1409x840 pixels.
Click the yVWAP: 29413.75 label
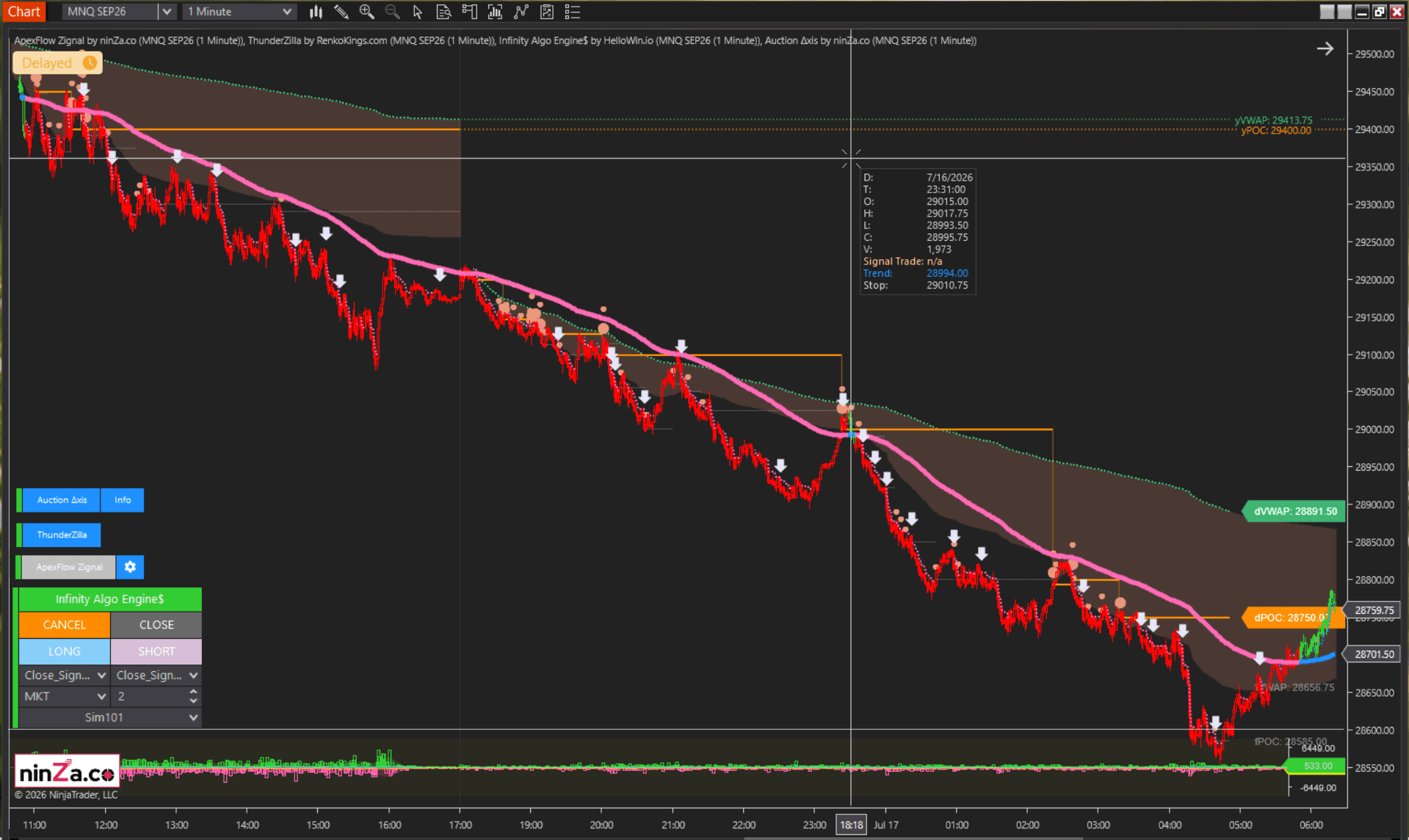tap(1273, 120)
